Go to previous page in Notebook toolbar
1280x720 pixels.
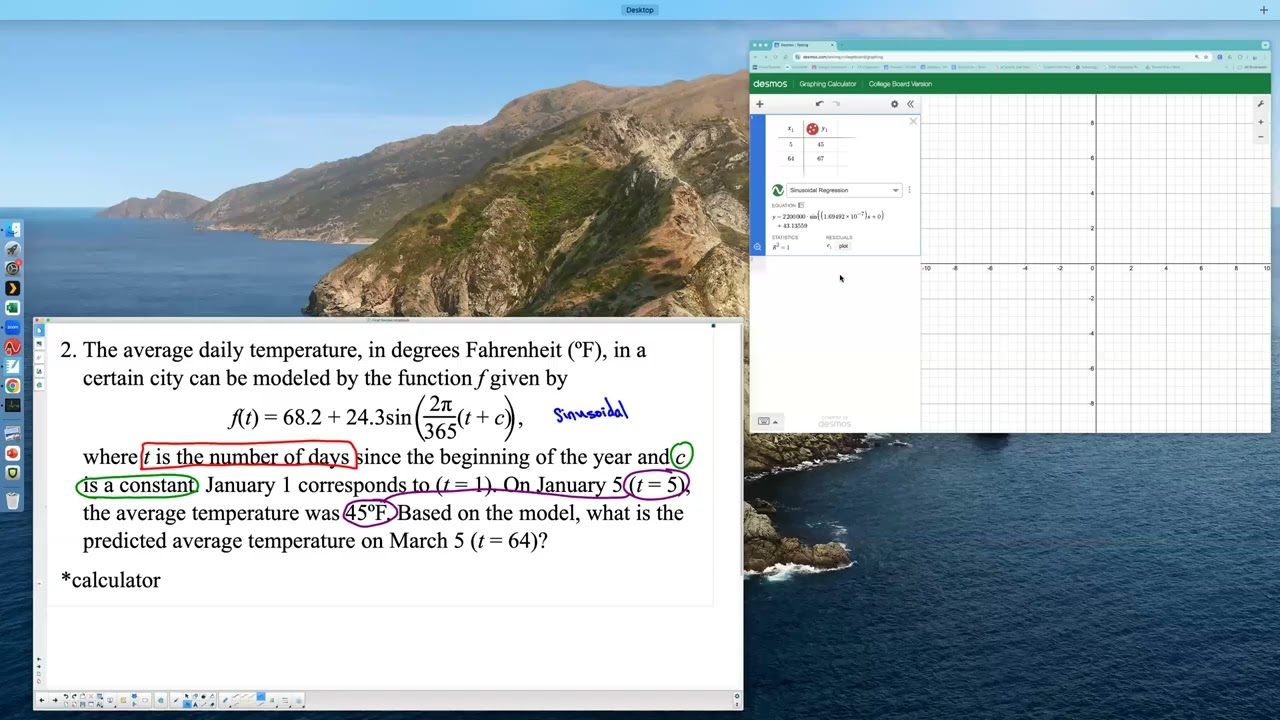[42, 700]
